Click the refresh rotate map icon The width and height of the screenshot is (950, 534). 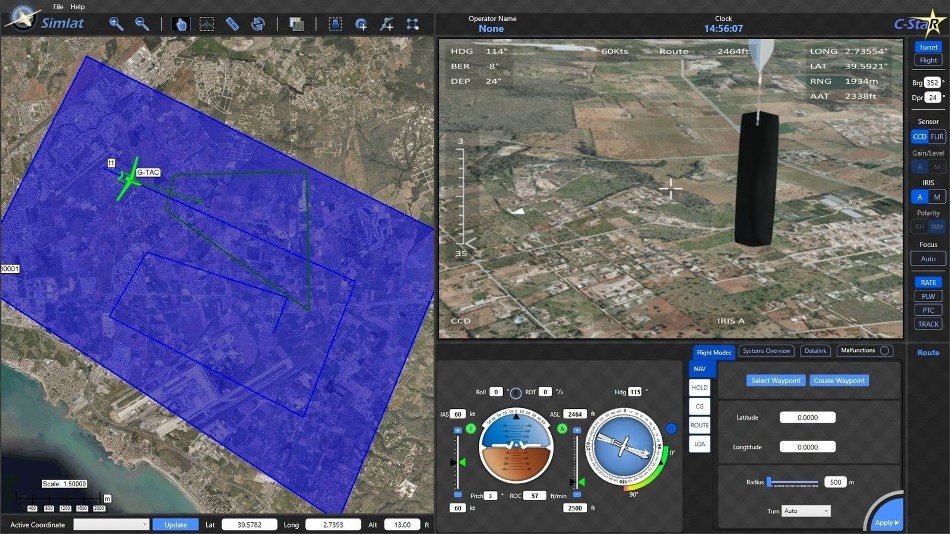coord(258,24)
